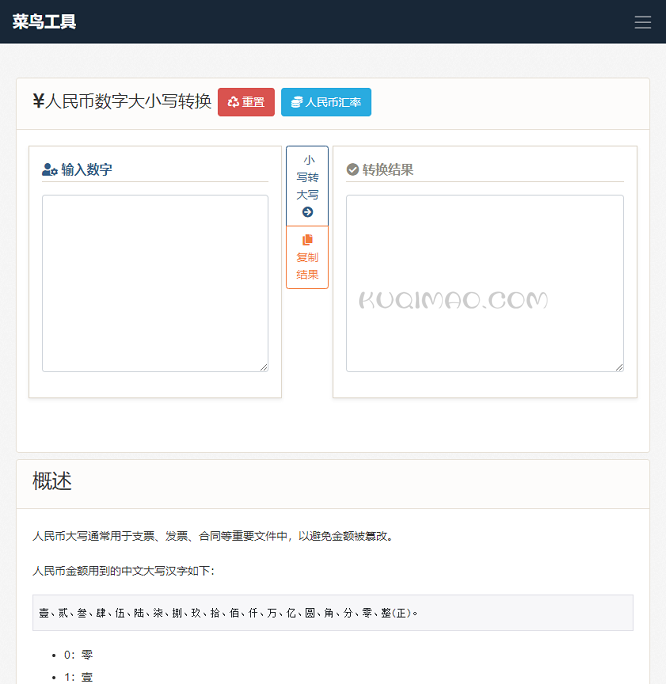Click the 菜鸟工具 site logo
The height and width of the screenshot is (684, 666).
[x=44, y=21]
